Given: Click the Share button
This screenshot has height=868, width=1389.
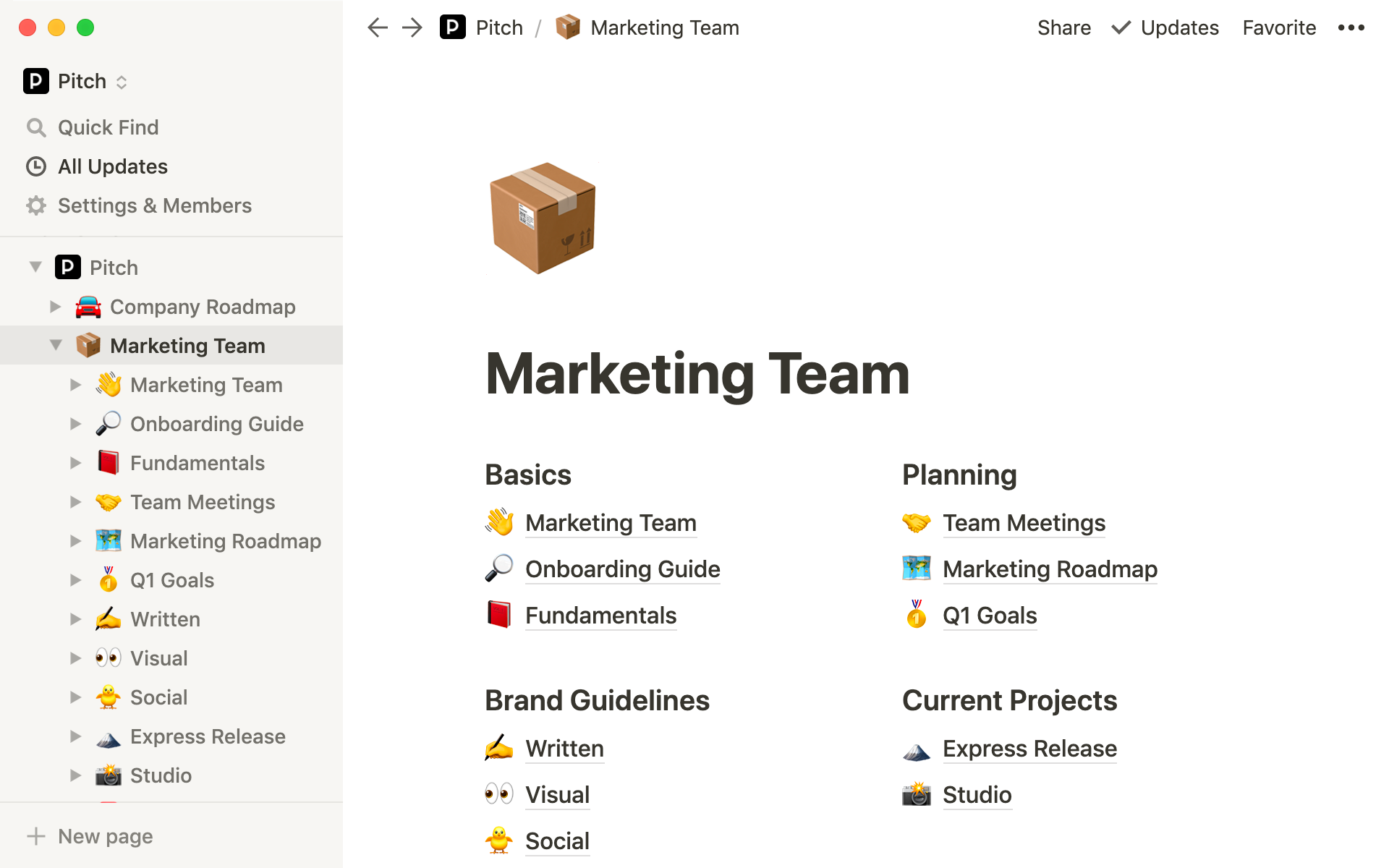Looking at the screenshot, I should pyautogui.click(x=1063, y=28).
